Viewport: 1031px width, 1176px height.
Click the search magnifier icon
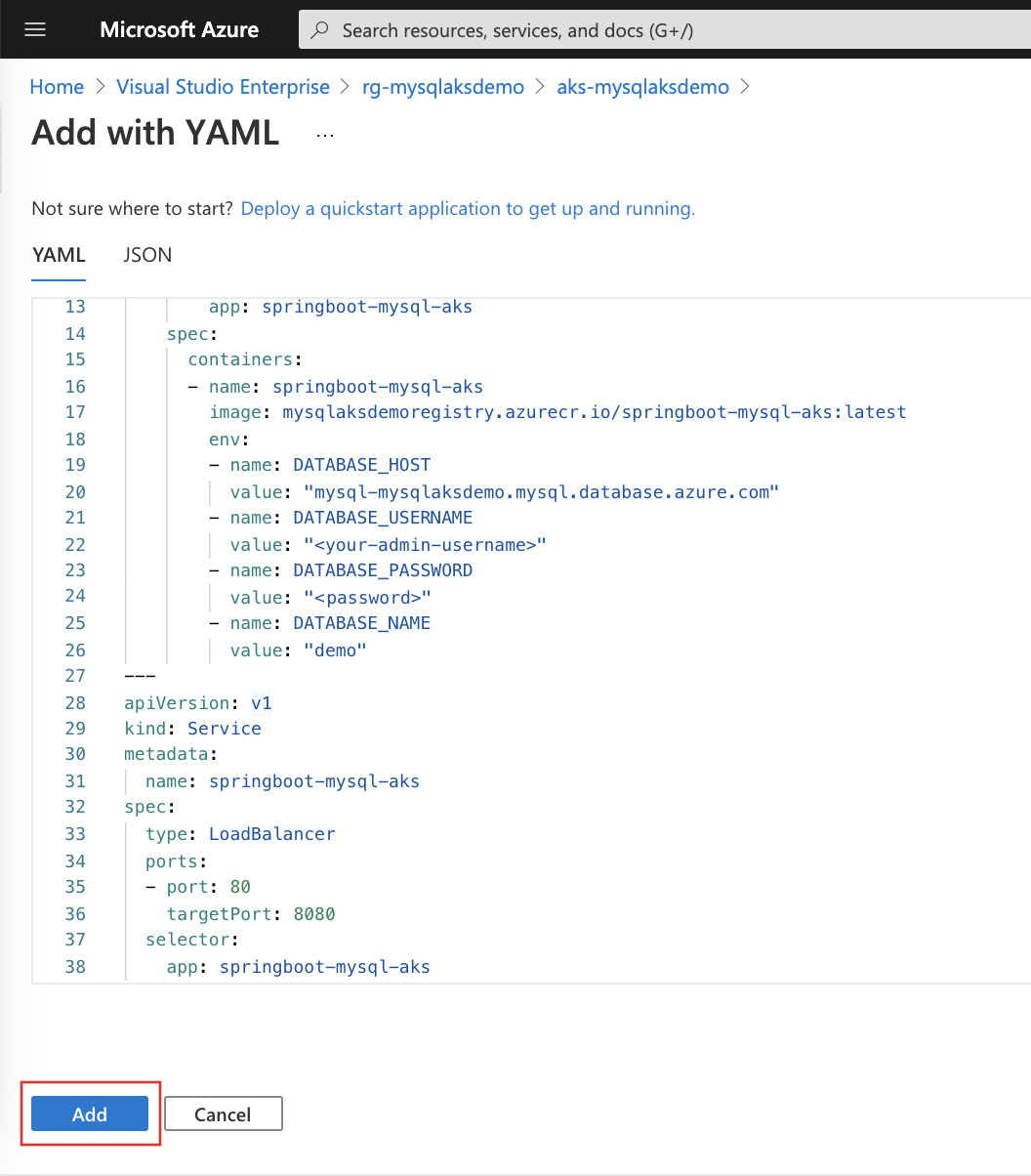pos(320,30)
